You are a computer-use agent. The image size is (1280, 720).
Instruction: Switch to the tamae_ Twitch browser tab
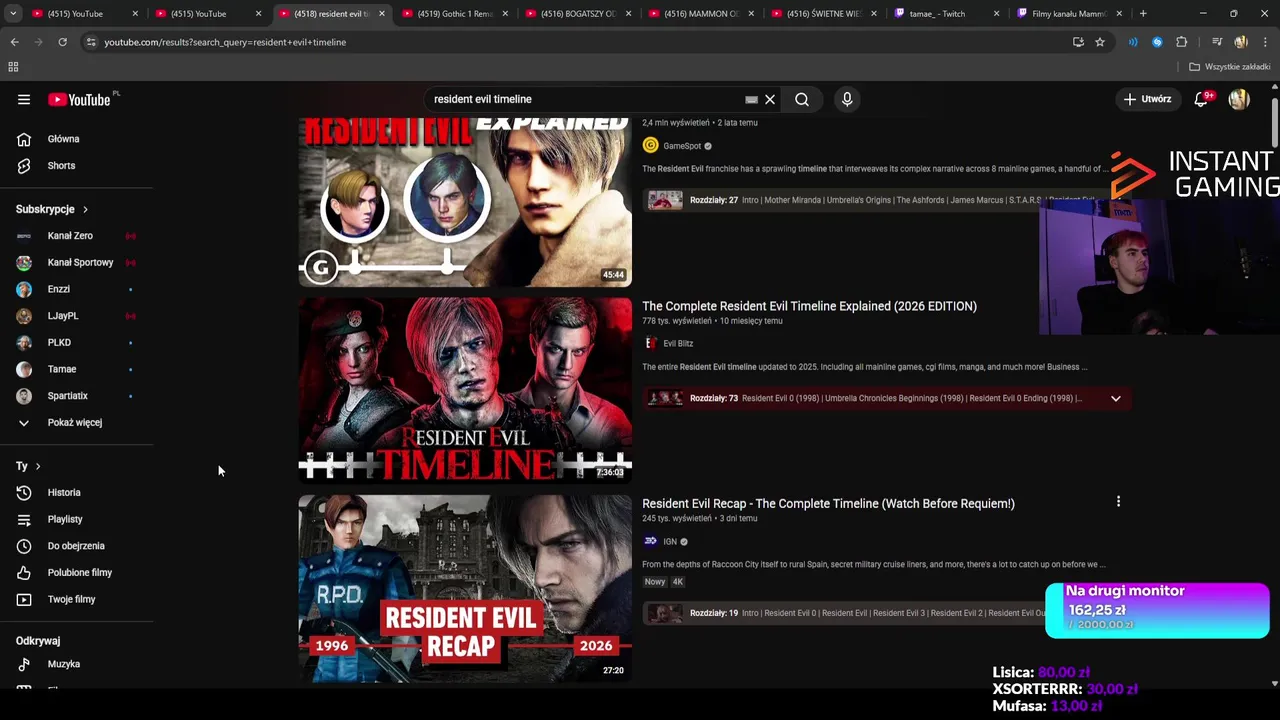[947, 14]
